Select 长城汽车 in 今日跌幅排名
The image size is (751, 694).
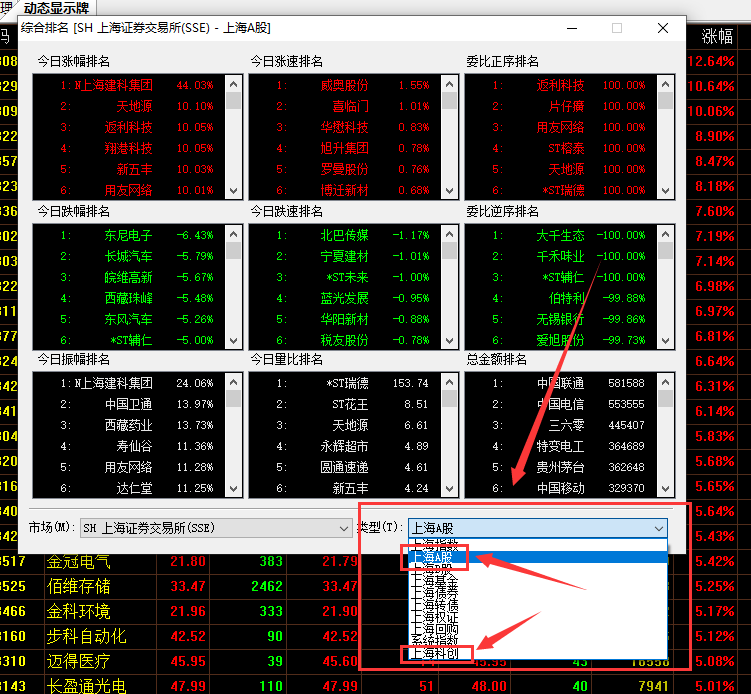[129, 256]
